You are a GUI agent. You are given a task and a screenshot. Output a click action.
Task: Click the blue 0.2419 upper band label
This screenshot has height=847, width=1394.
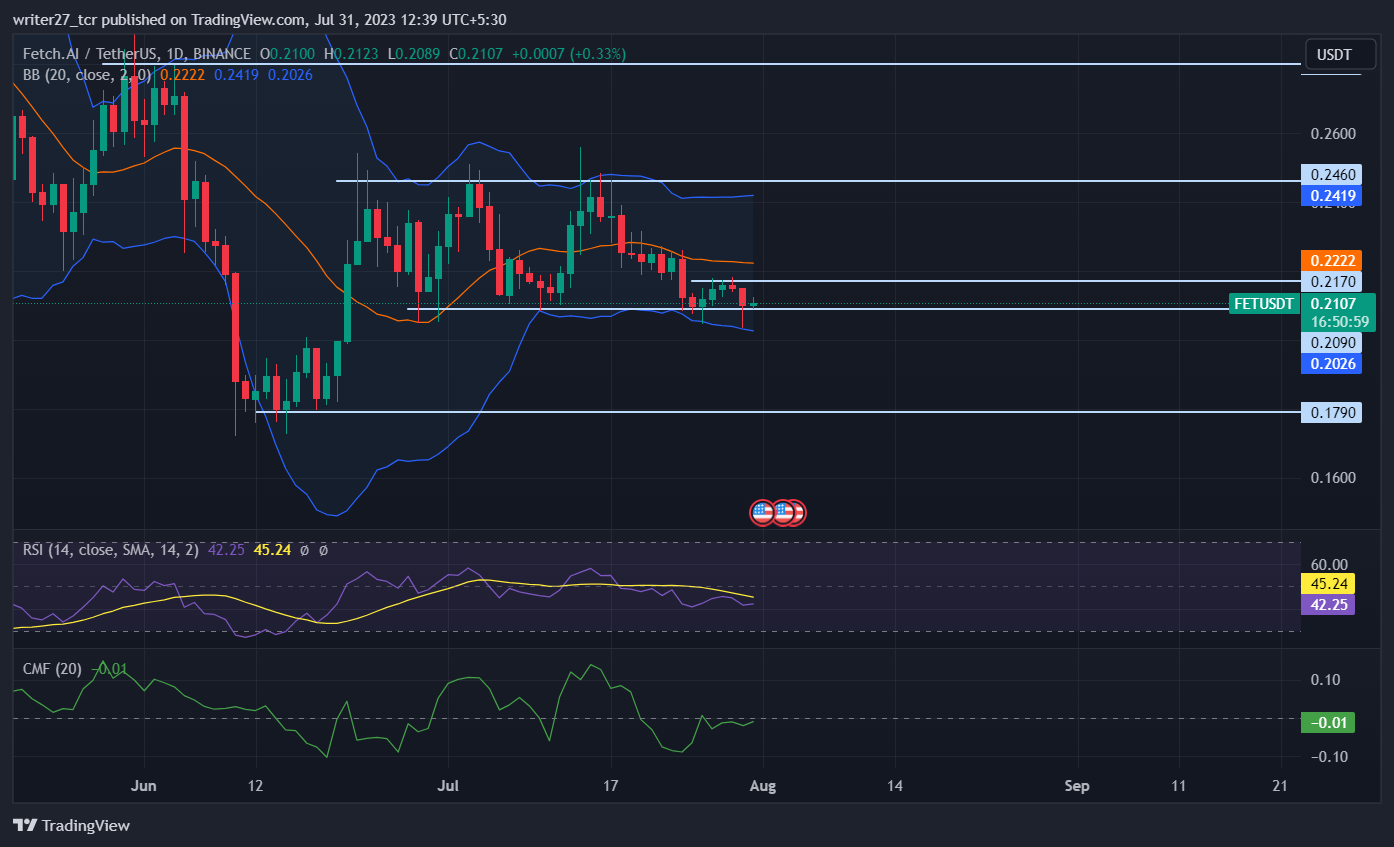(x=1331, y=196)
